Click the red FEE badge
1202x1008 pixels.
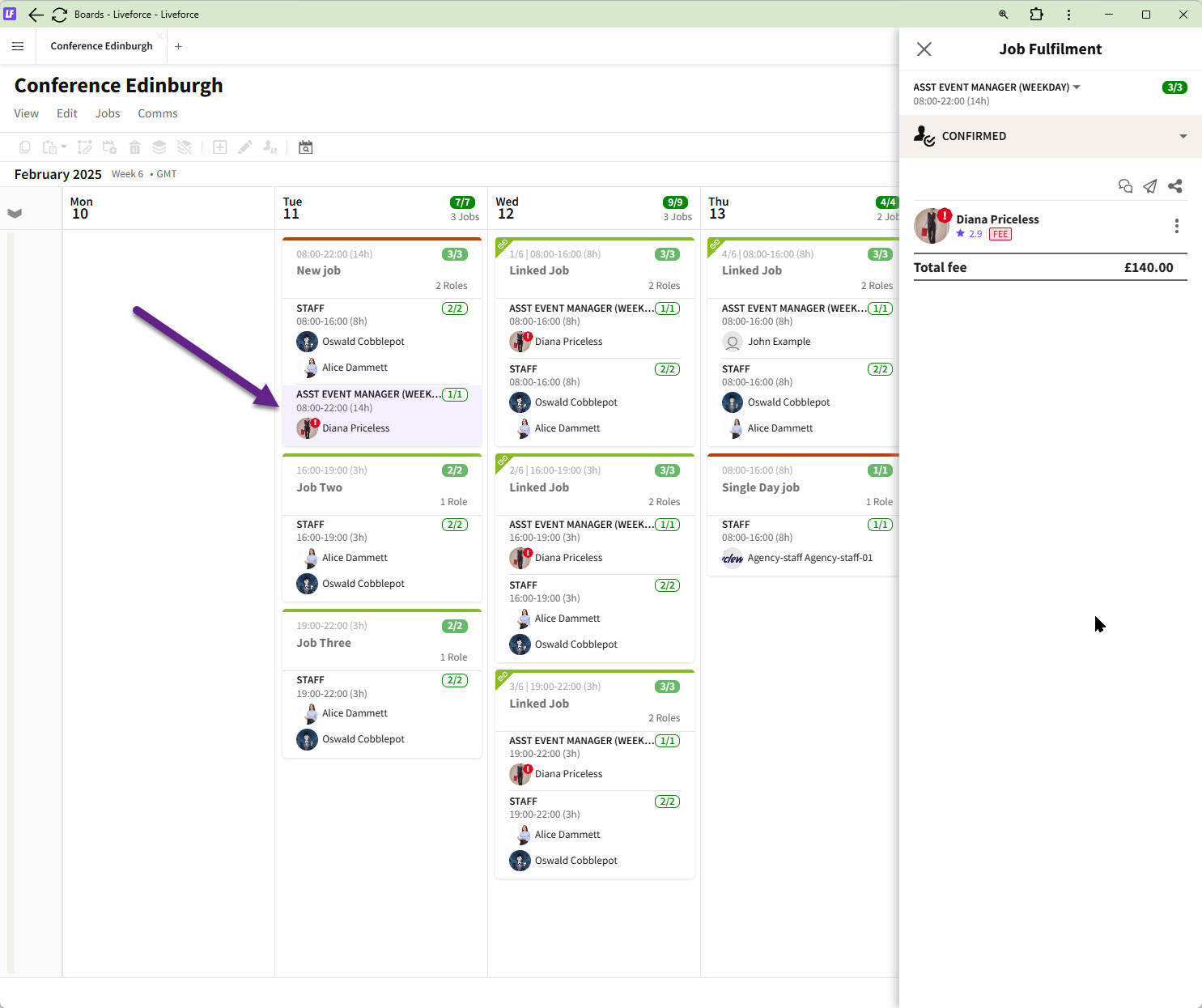pyautogui.click(x=1000, y=235)
